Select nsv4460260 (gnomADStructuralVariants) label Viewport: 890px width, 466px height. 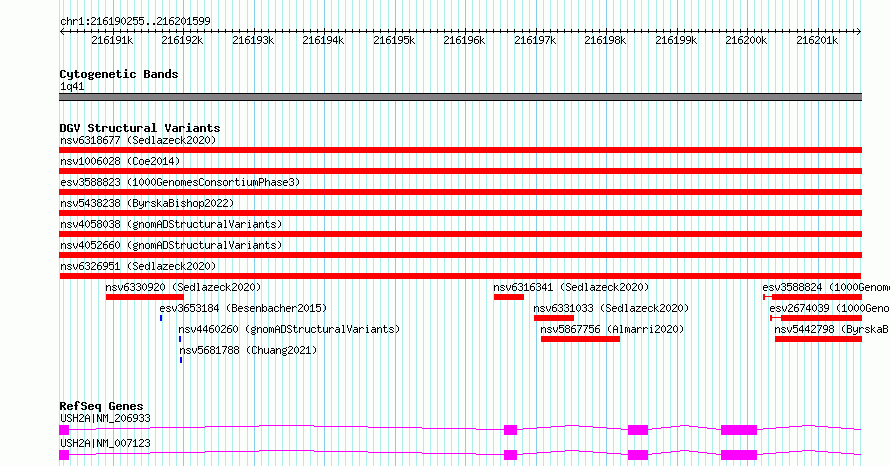tap(289, 329)
